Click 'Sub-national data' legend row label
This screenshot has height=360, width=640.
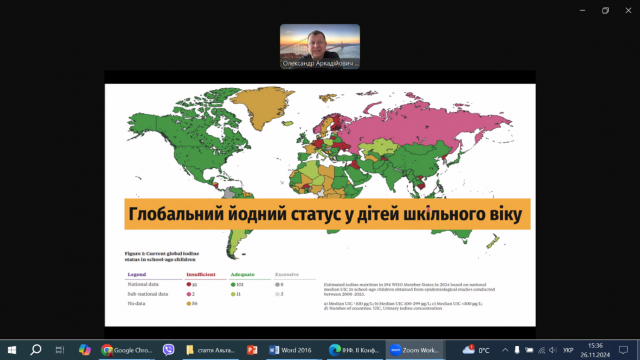(x=148, y=294)
